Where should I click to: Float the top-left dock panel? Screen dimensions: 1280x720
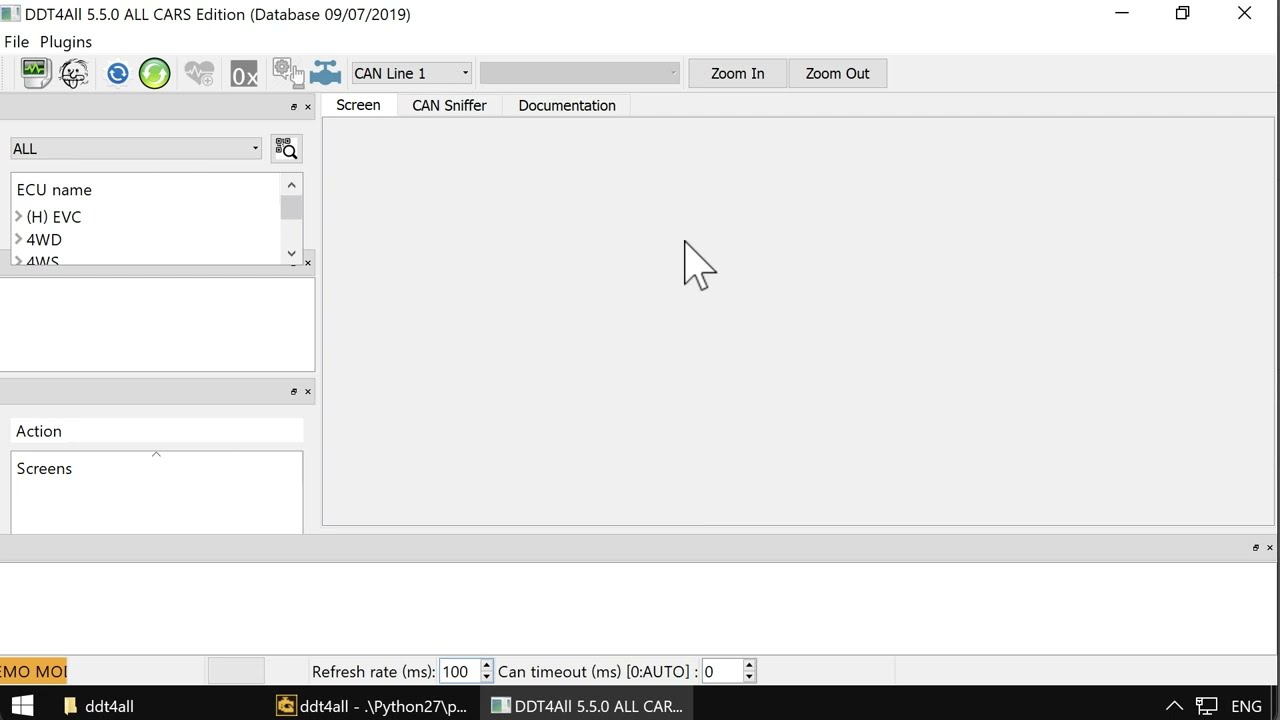click(294, 107)
